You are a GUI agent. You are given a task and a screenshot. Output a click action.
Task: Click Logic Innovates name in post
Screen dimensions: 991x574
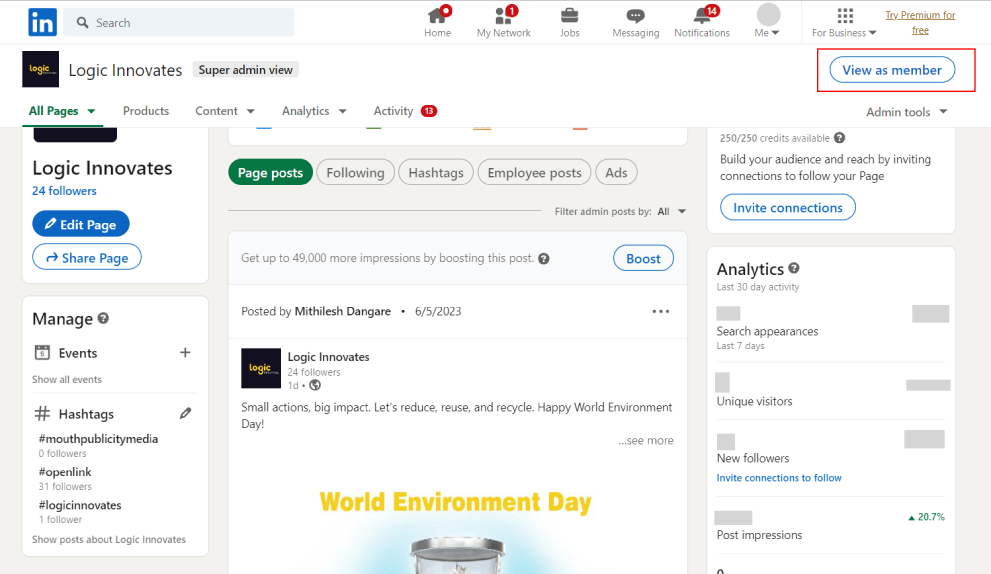(x=329, y=357)
